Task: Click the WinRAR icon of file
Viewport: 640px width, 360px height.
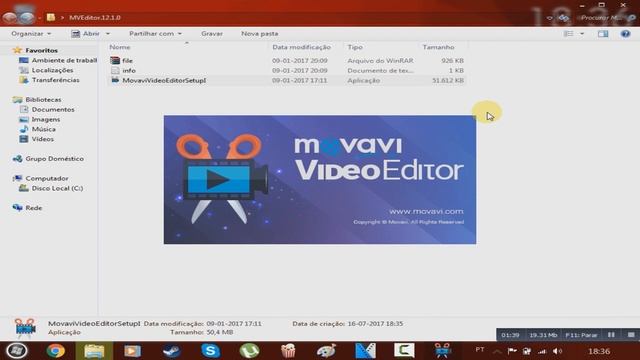Action: (x=115, y=60)
